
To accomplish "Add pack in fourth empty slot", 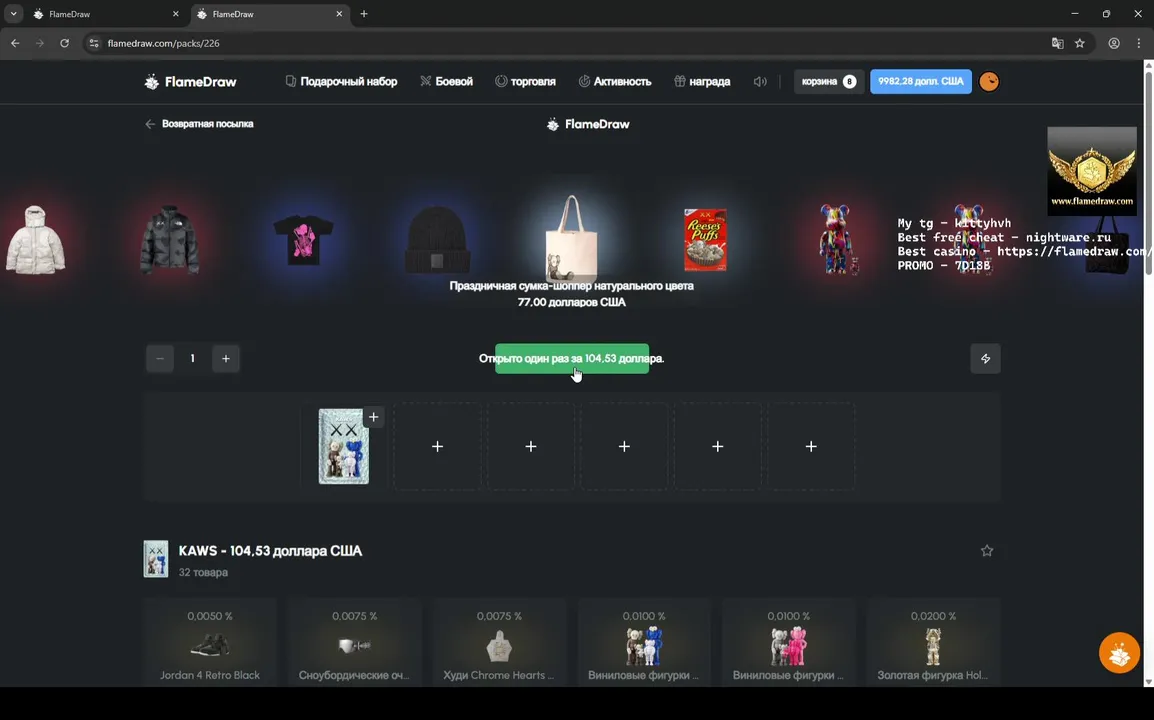I will pos(624,446).
